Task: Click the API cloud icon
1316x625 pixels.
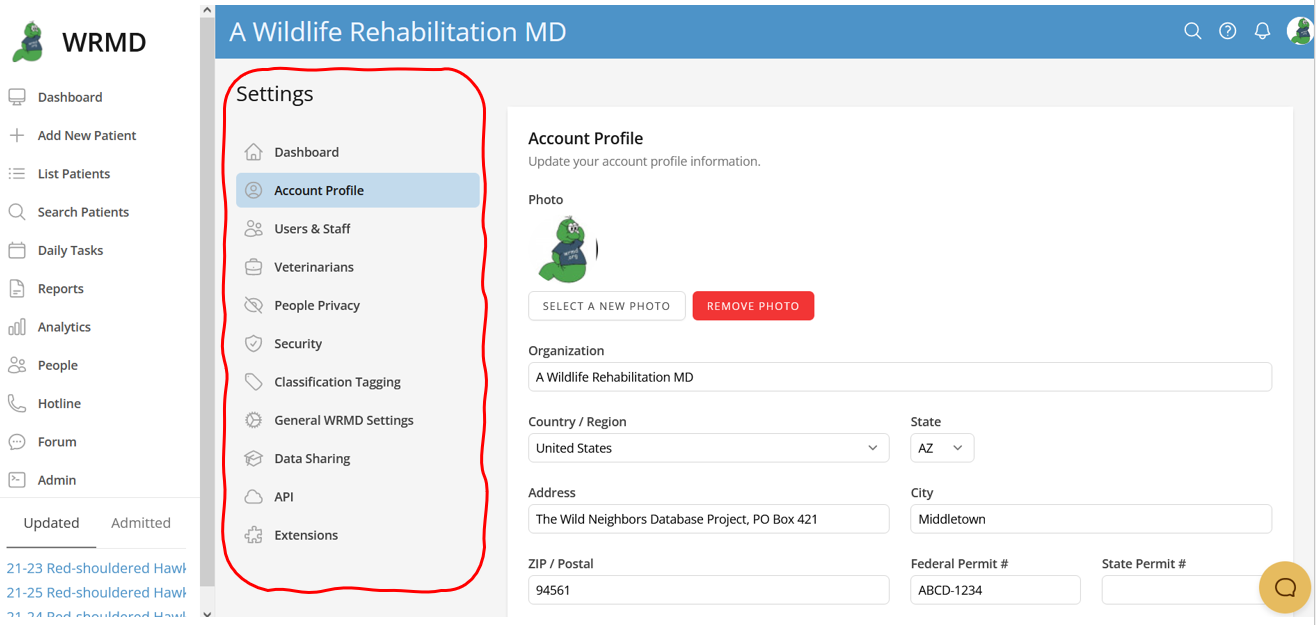Action: coord(254,497)
